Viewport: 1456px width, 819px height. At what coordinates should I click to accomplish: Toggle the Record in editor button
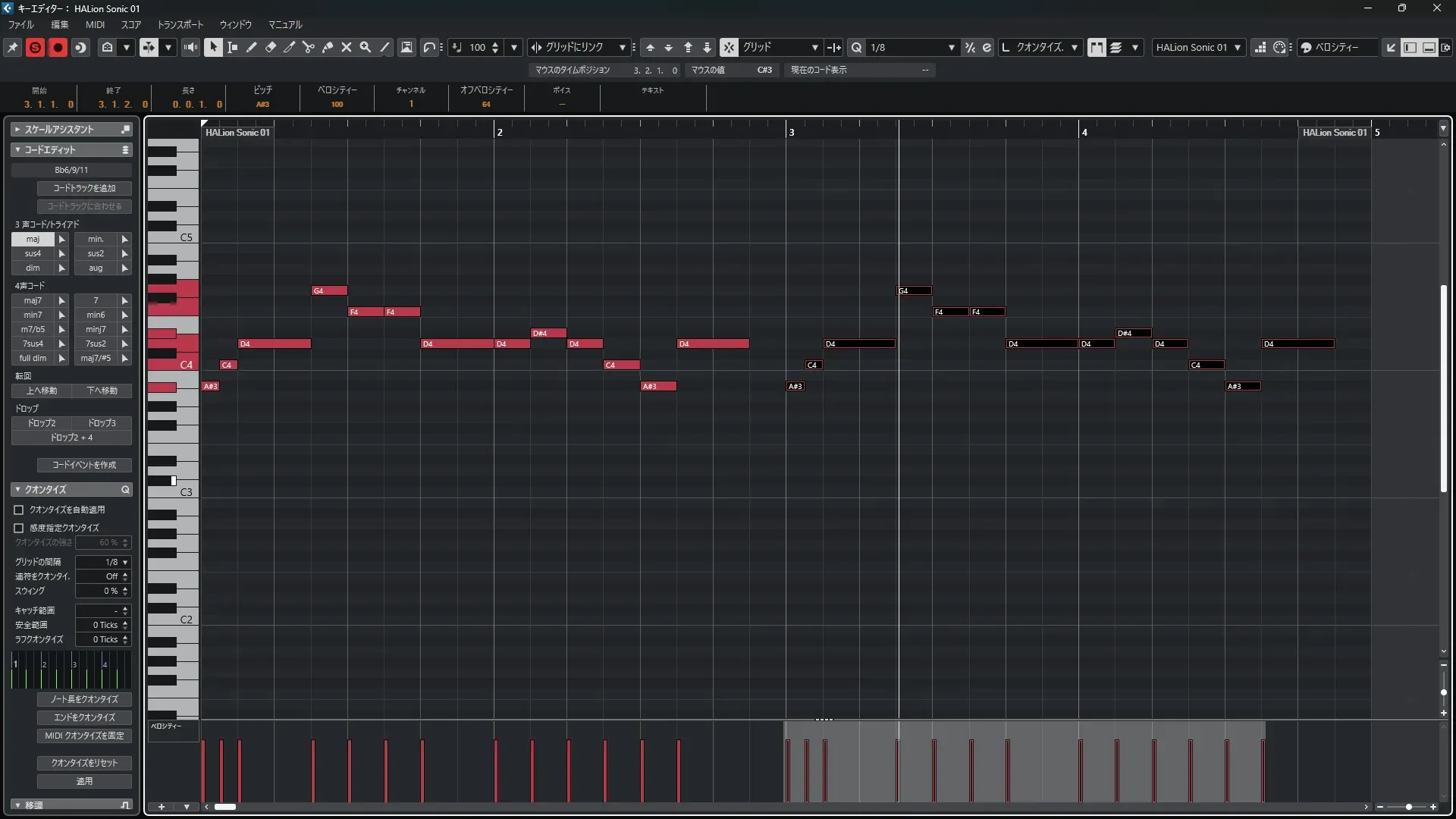(58, 47)
